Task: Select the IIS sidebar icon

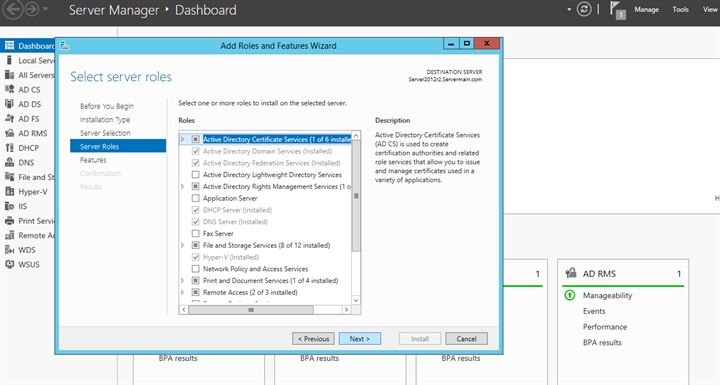Action: point(9,206)
